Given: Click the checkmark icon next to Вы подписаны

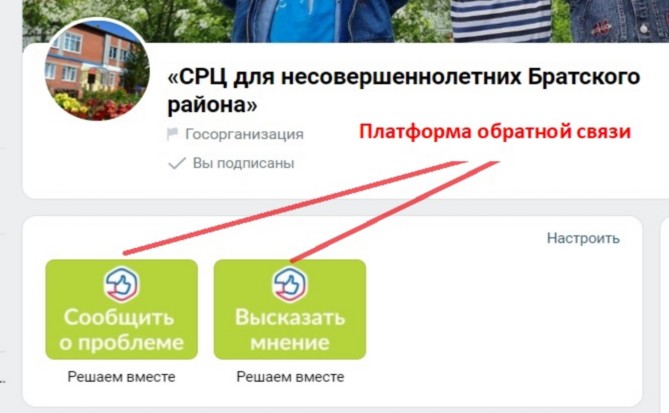Looking at the screenshot, I should pyautogui.click(x=177, y=163).
